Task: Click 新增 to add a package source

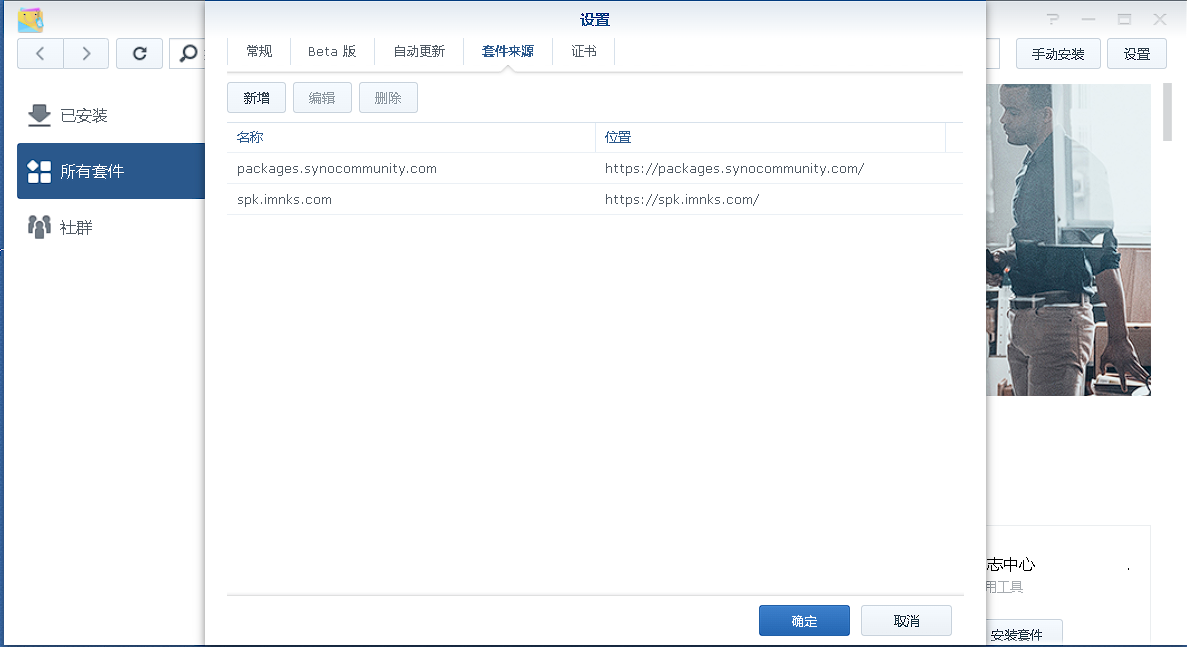Action: click(x=257, y=98)
